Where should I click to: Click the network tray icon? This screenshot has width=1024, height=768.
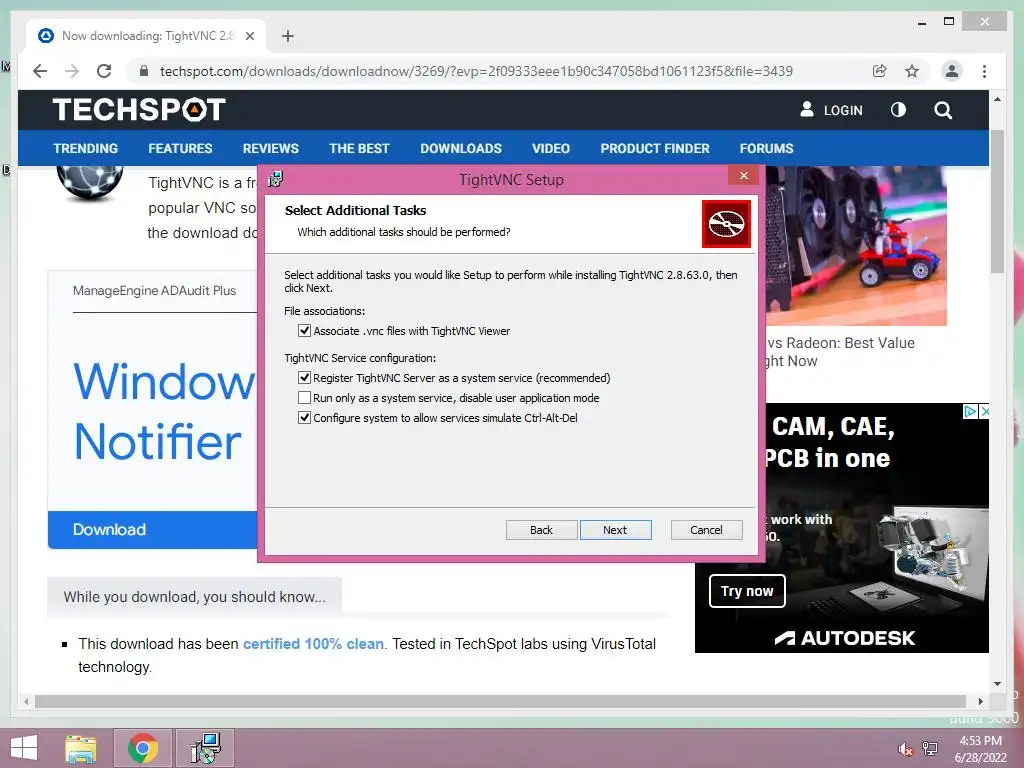pos(930,749)
